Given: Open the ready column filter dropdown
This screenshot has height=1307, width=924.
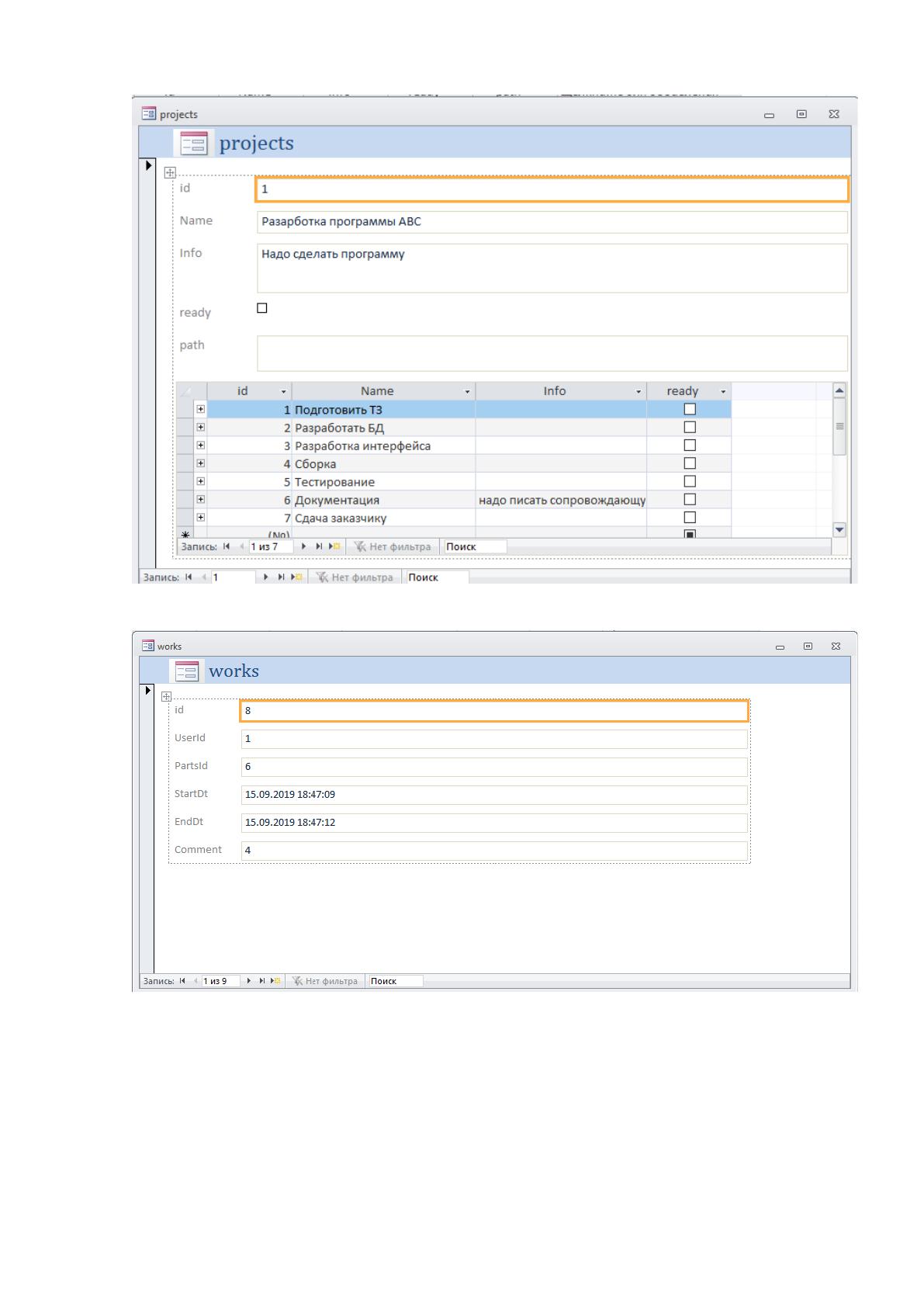Looking at the screenshot, I should (x=723, y=392).
